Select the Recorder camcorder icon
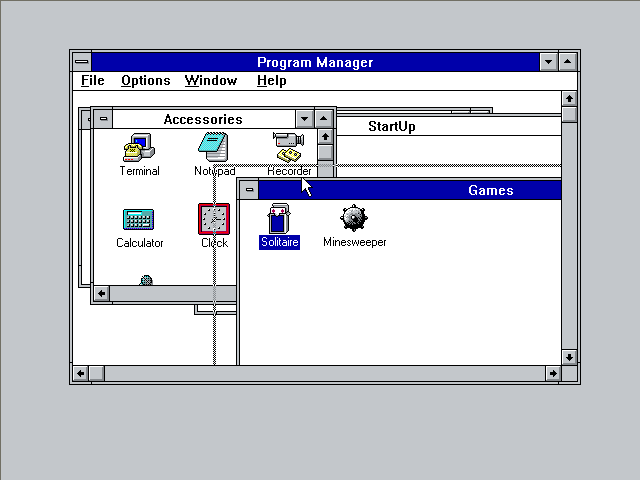Screen dimensions: 640x480 [x=289, y=147]
